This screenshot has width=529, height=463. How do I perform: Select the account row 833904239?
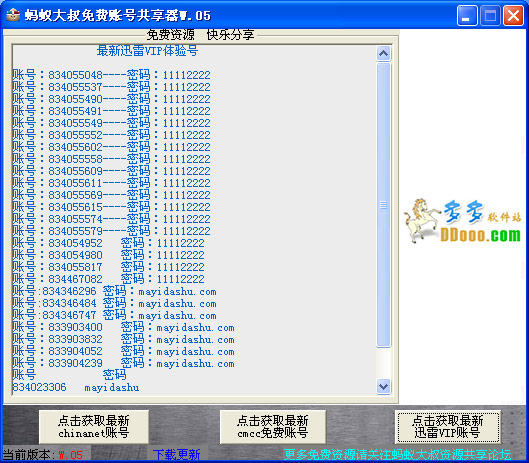click(x=123, y=363)
